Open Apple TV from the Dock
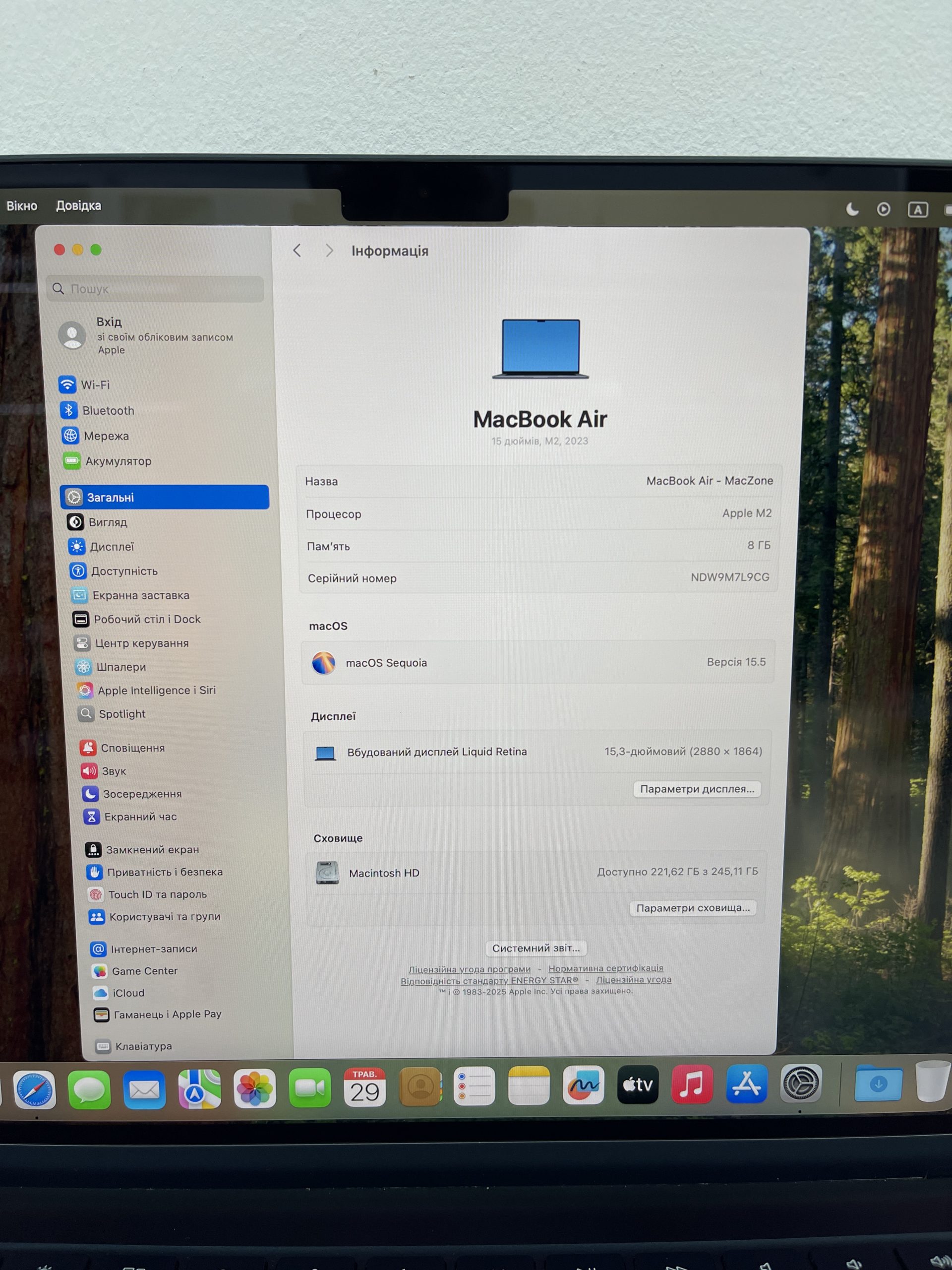Image resolution: width=952 pixels, height=1270 pixels. pyautogui.click(x=638, y=1084)
